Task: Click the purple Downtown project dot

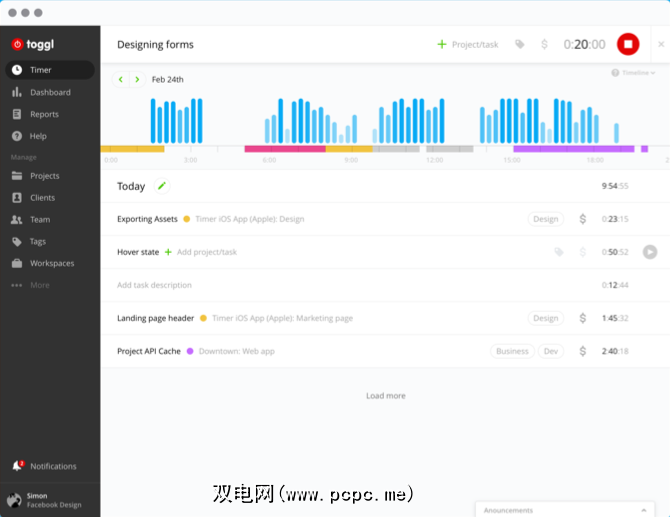Action: click(x=190, y=351)
